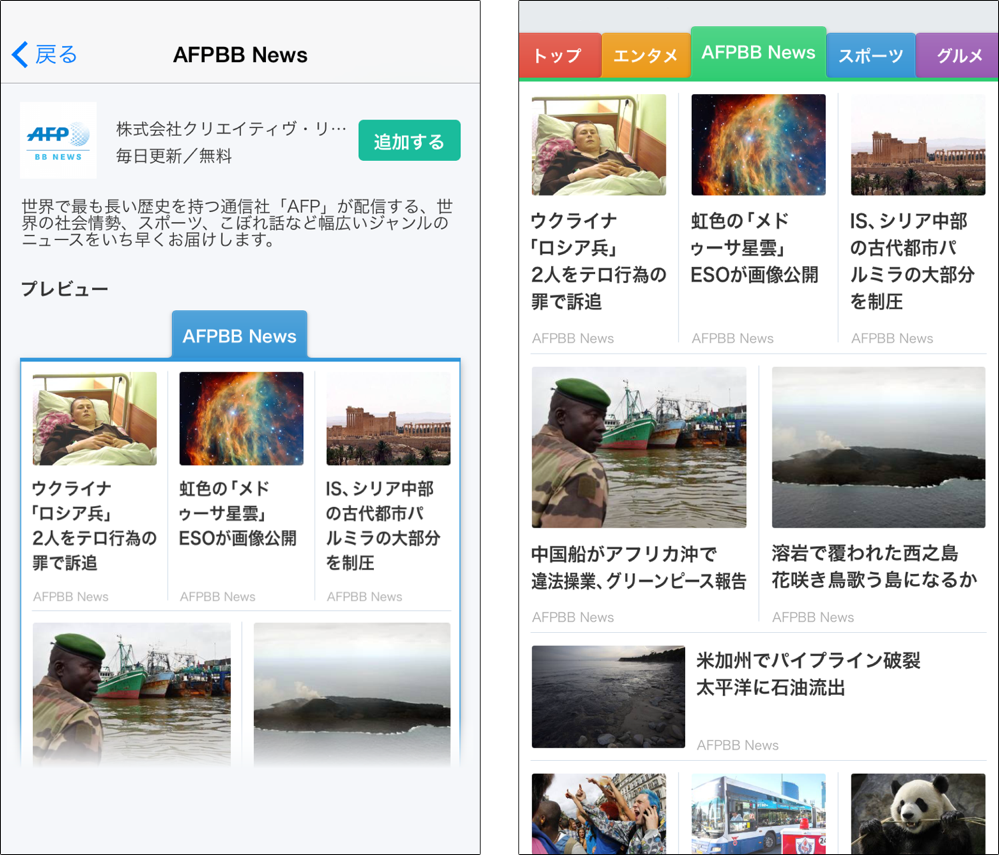This screenshot has height=855, width=1000.
Task: Open right feed headline 虹色の「メドゥーサ星雲」
Action: click(x=754, y=247)
